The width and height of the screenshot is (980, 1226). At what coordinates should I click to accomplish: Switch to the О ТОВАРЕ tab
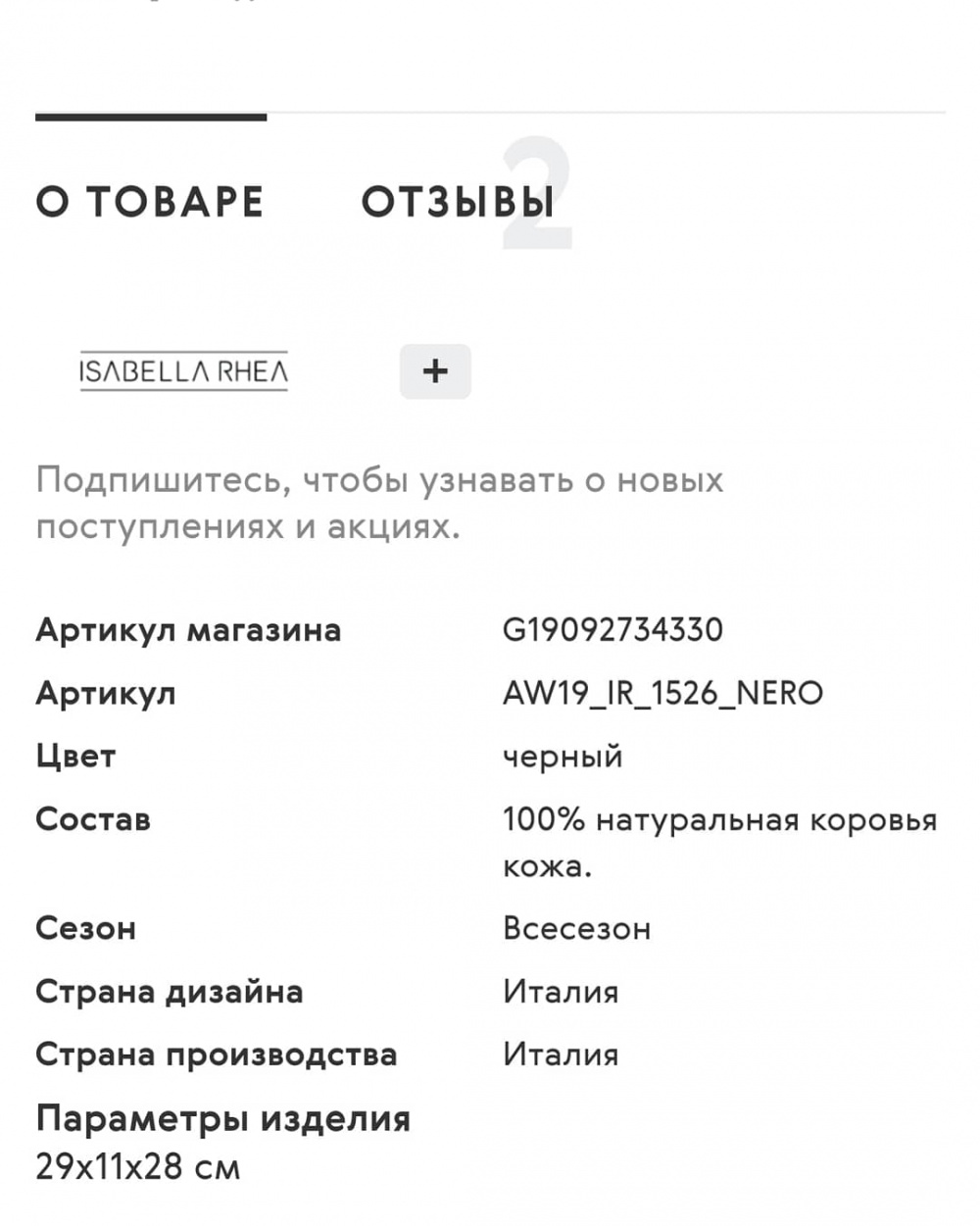150,202
